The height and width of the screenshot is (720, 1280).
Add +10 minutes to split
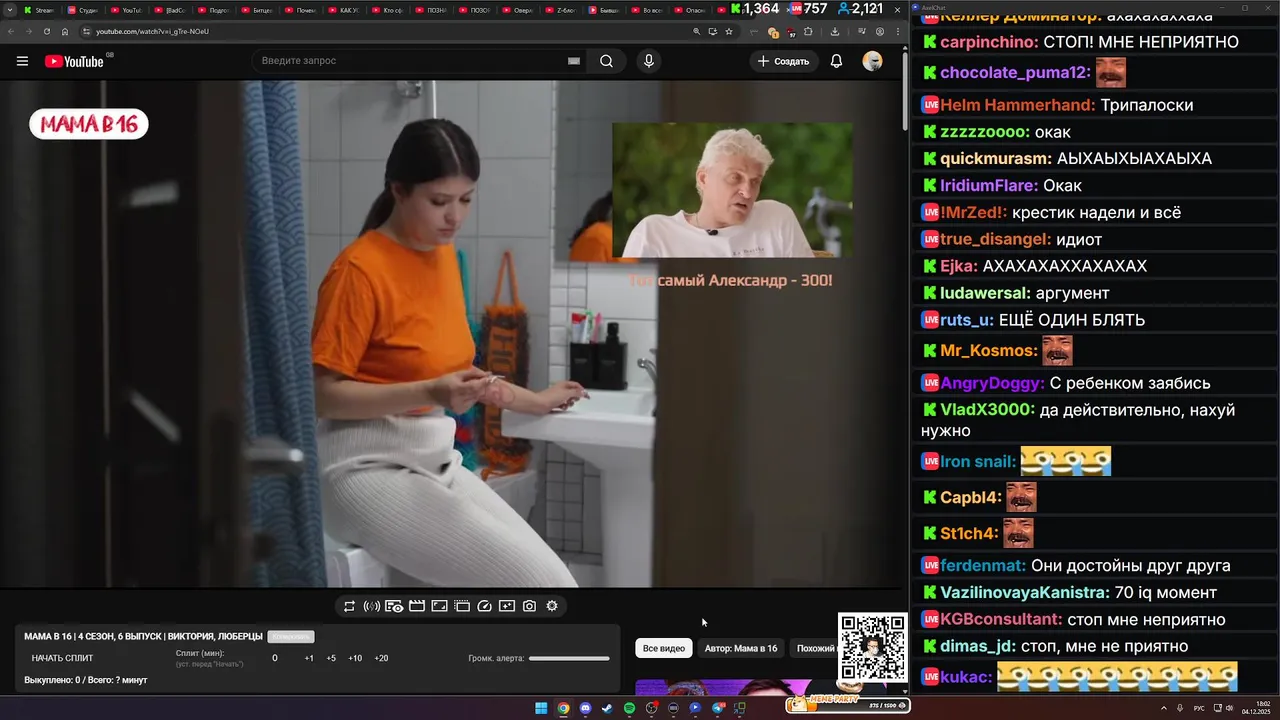click(355, 658)
